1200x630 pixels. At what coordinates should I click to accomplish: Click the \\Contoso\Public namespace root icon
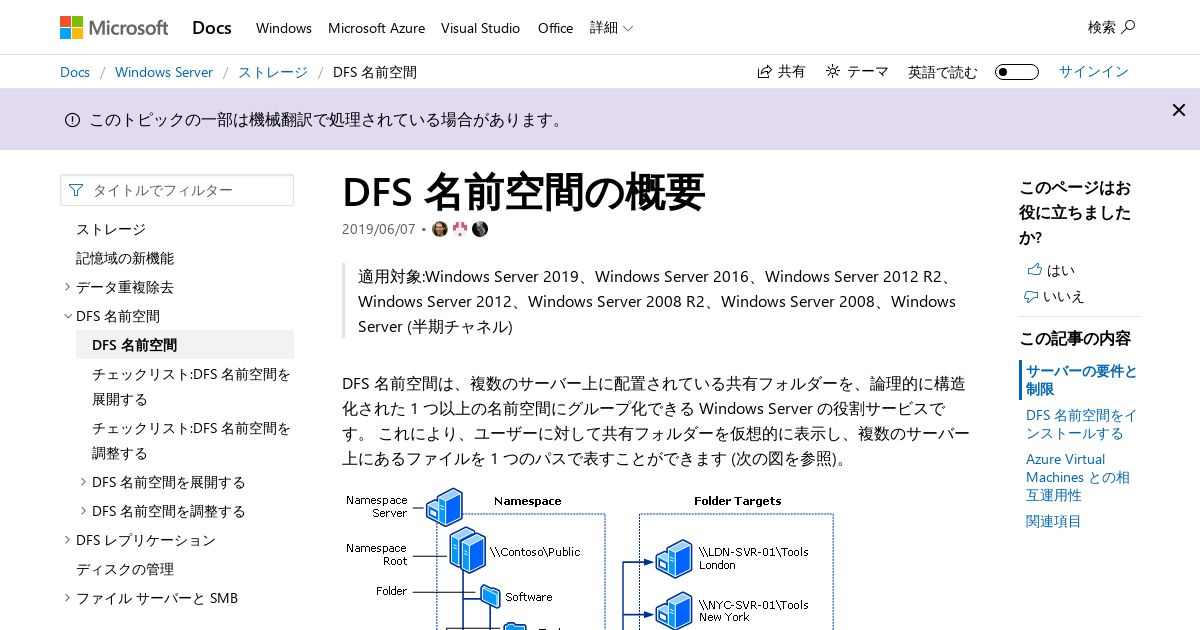[x=467, y=550]
